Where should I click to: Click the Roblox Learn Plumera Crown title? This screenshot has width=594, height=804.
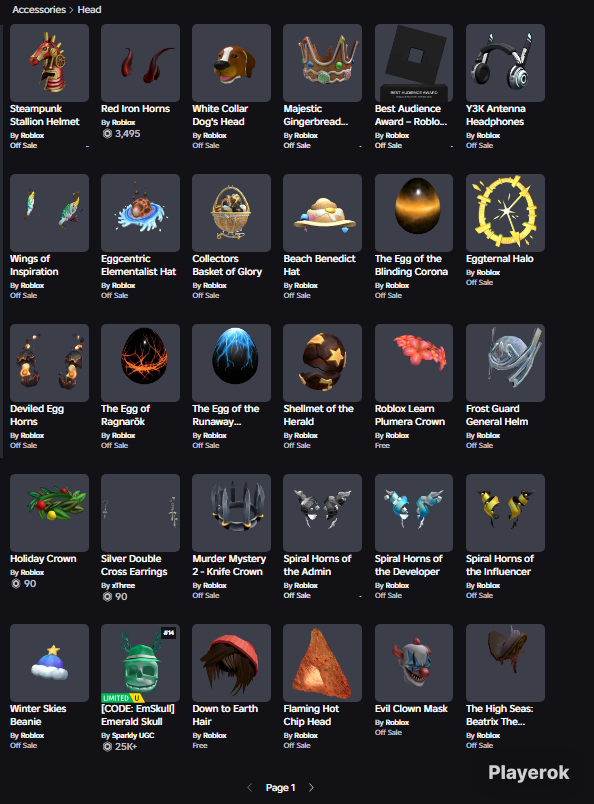(410, 415)
